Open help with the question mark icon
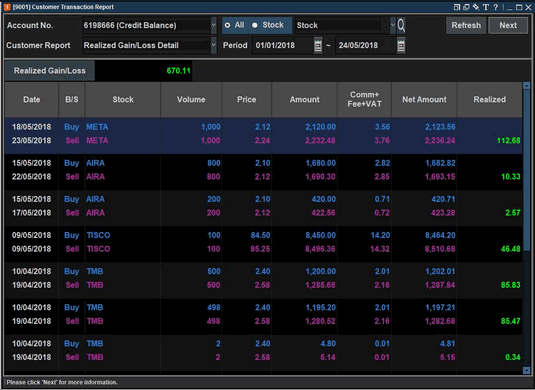Viewport: 535px width, 390px height. [495, 7]
